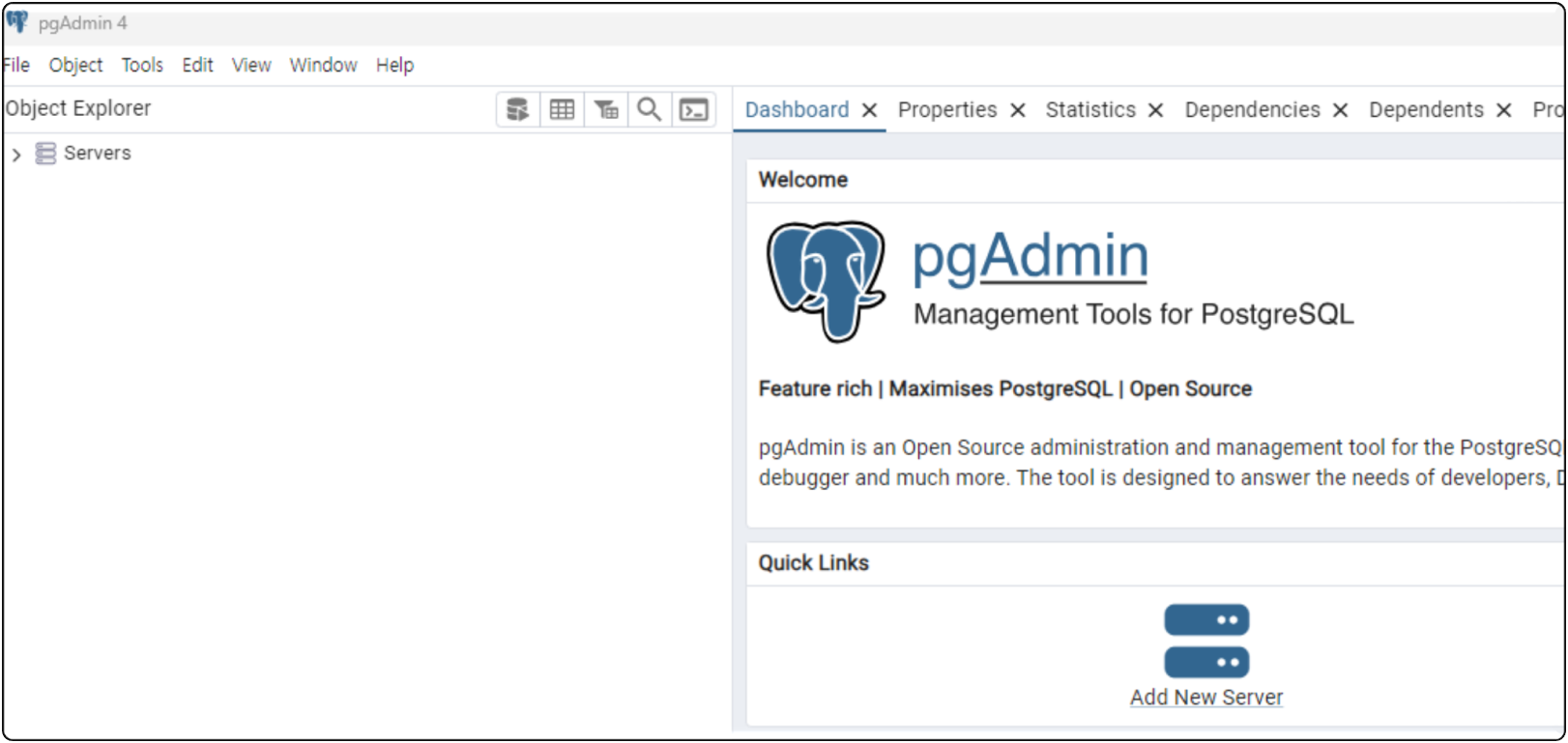
Task: Switch to the Statistics tab
Action: (1090, 110)
